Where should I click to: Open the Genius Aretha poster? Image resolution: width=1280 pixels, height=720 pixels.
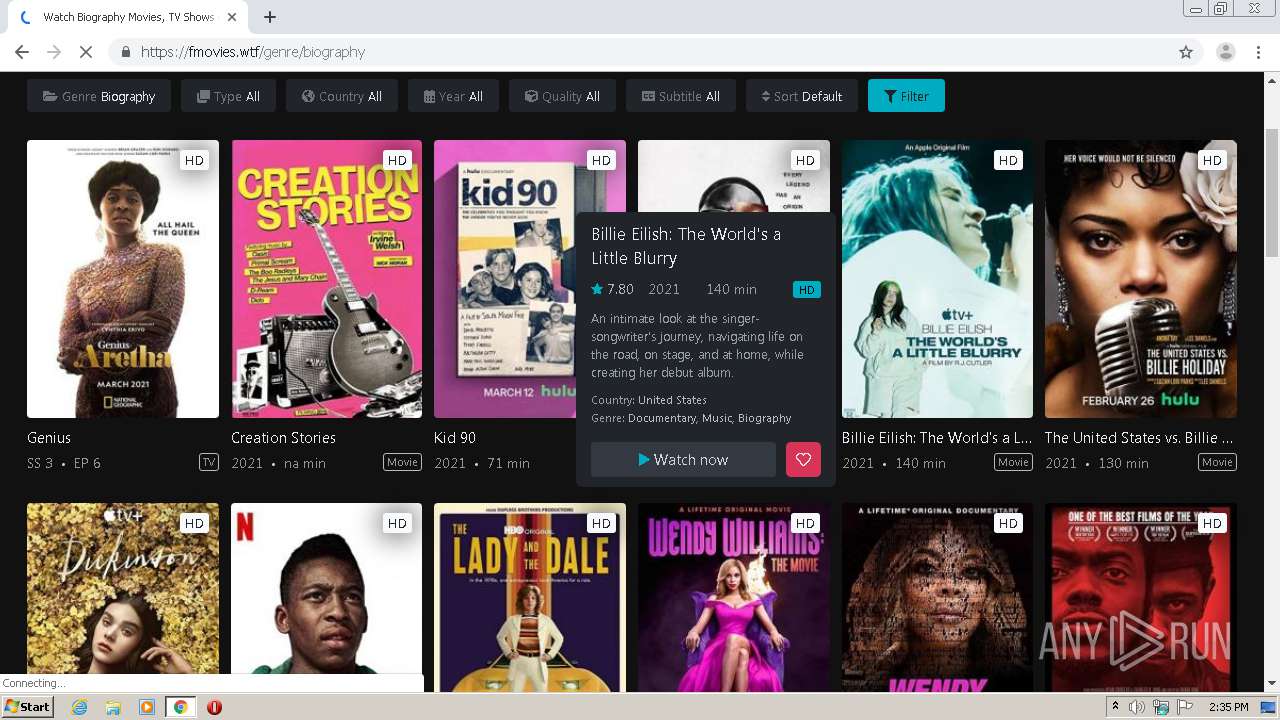(123, 279)
